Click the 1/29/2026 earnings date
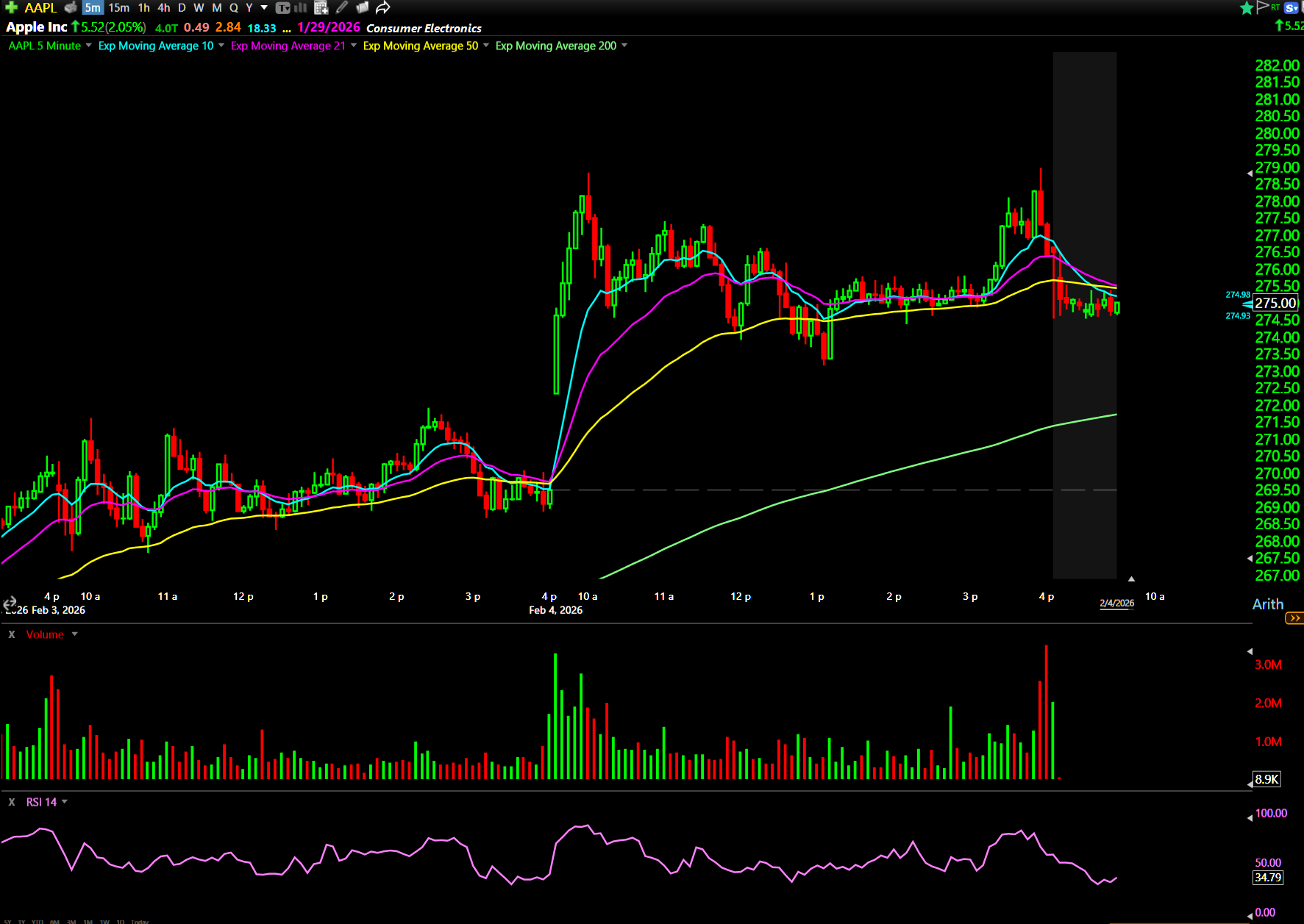 329,27
